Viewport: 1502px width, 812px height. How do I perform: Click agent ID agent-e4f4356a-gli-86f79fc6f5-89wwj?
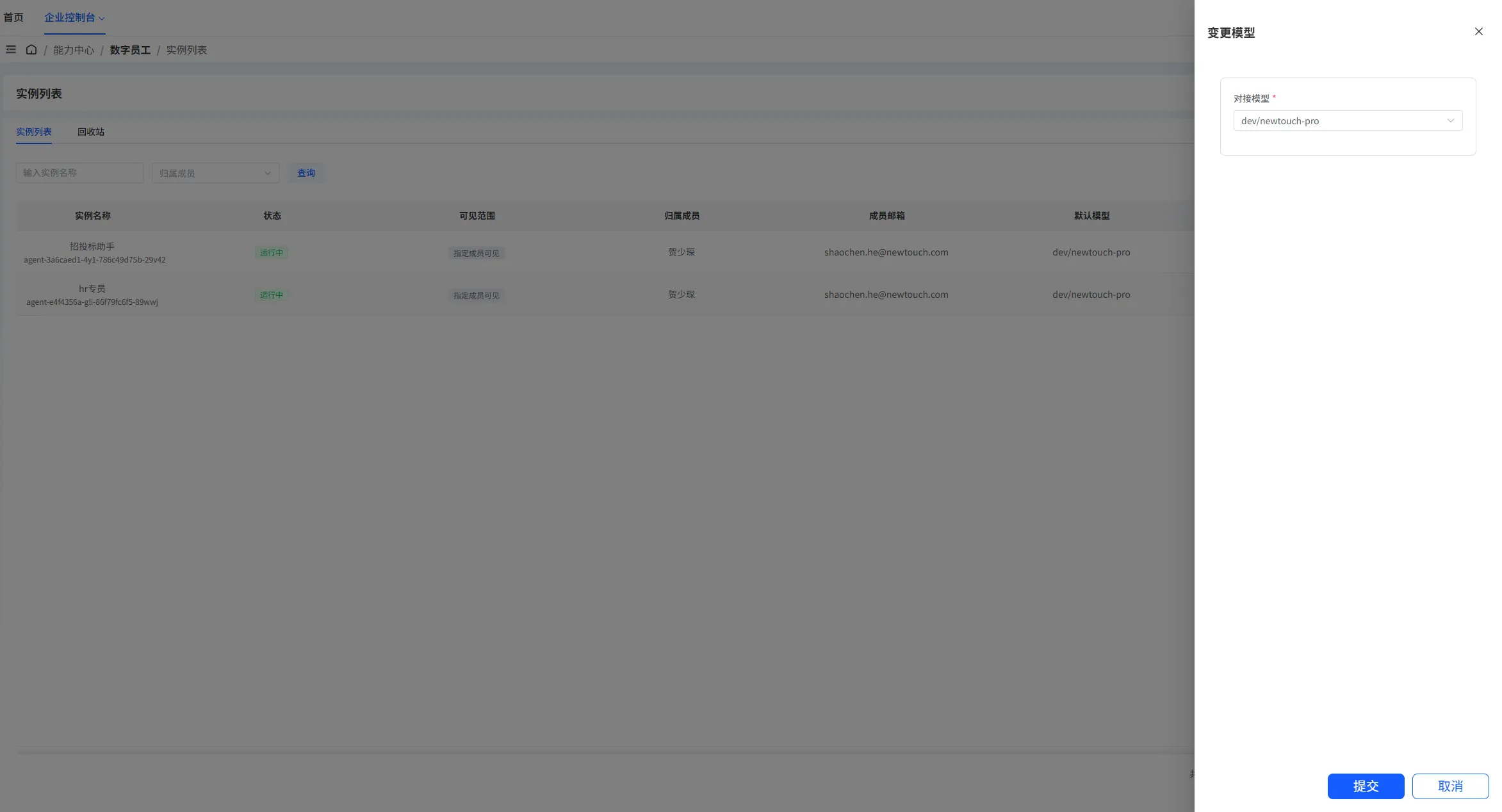pos(92,302)
